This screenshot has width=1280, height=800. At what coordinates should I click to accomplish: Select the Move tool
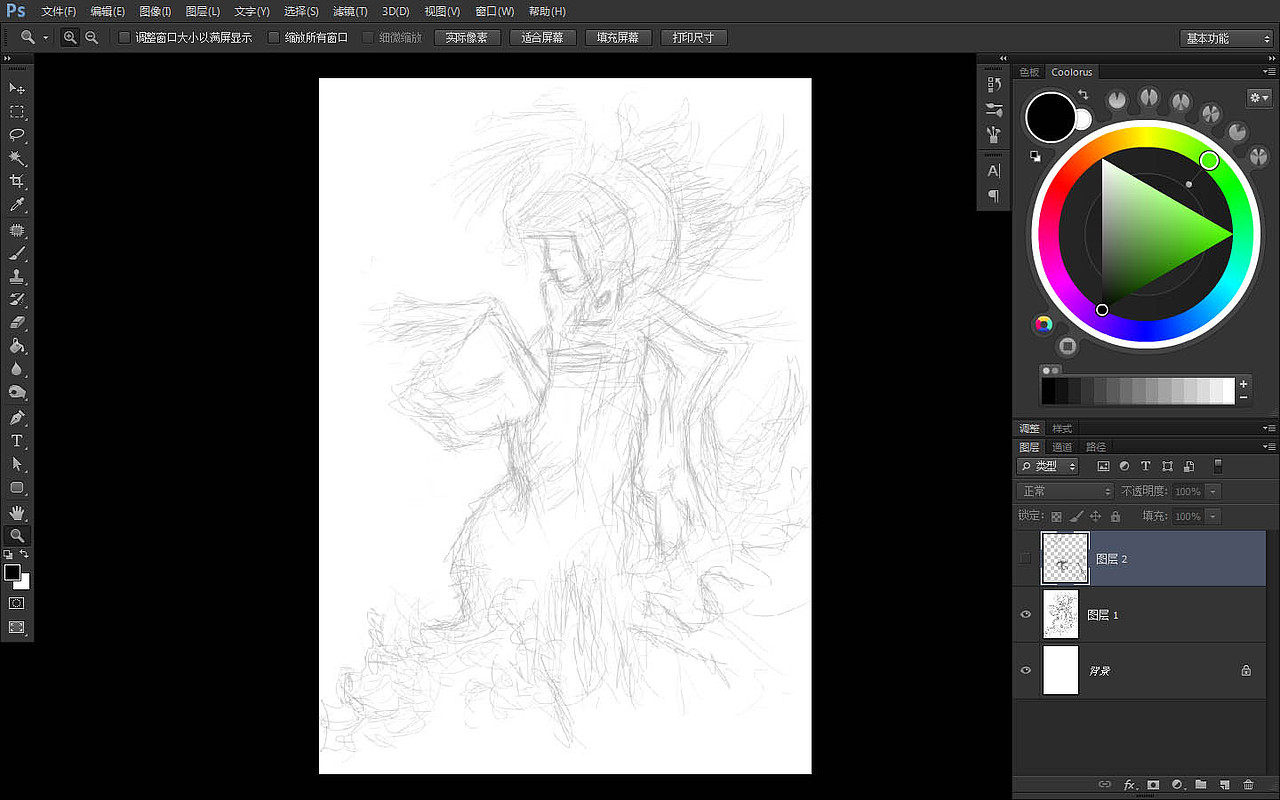click(x=17, y=89)
